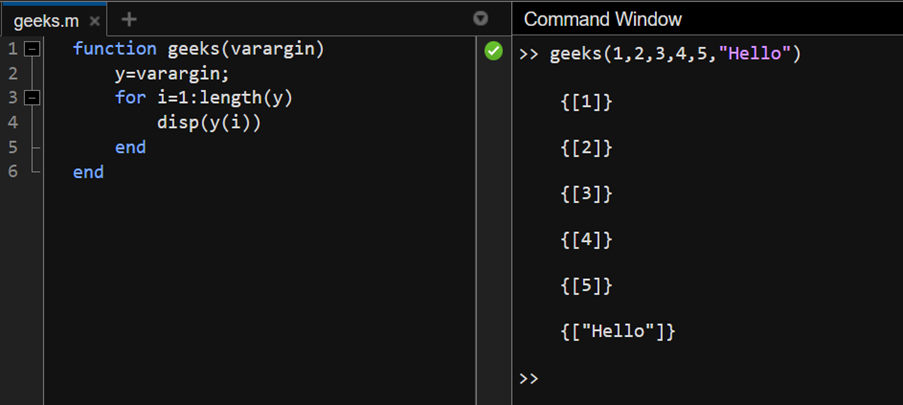Focus the Command Window title bar
The height and width of the screenshot is (405, 903).
point(603,19)
